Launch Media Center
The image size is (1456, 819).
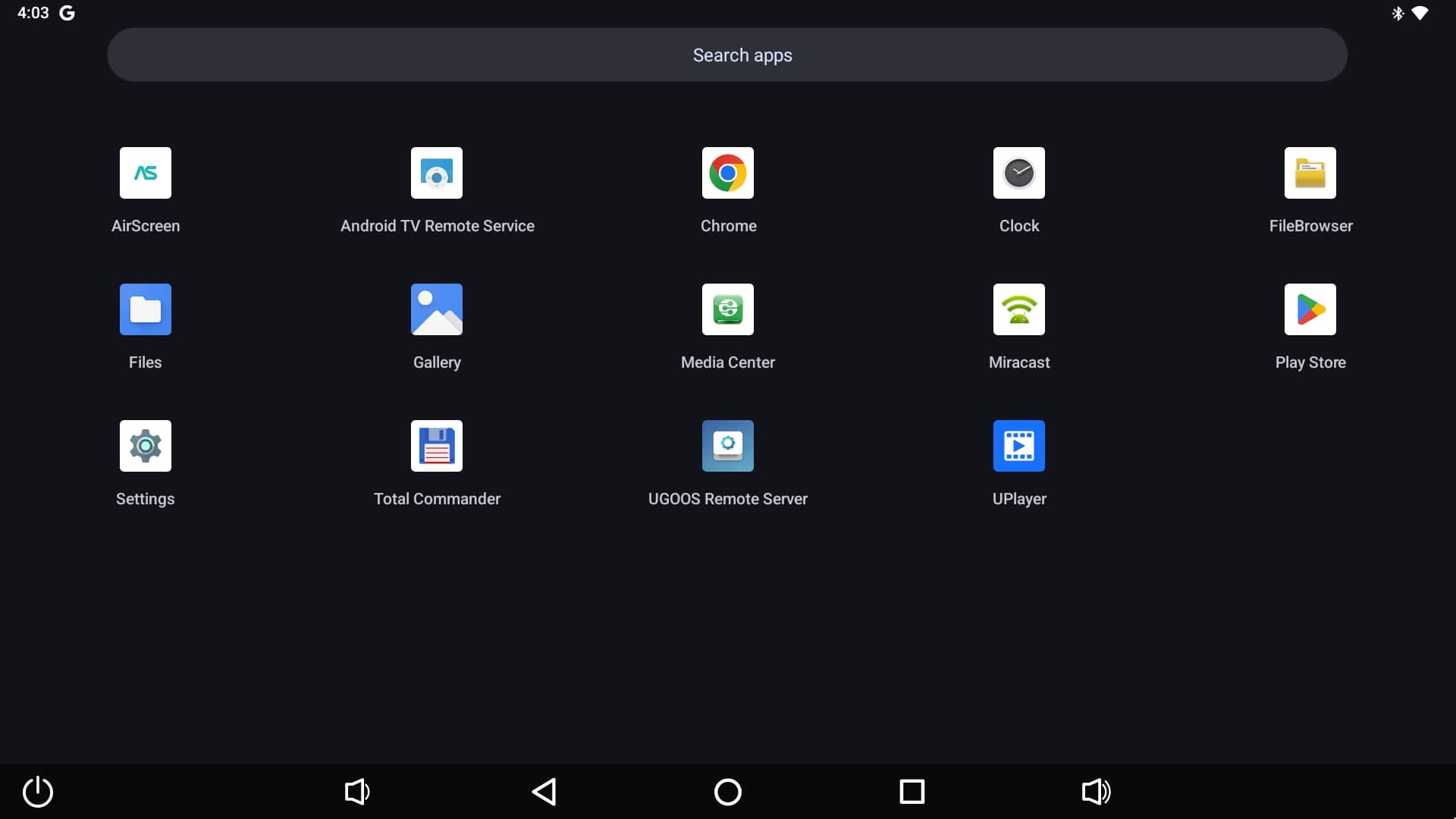[727, 309]
